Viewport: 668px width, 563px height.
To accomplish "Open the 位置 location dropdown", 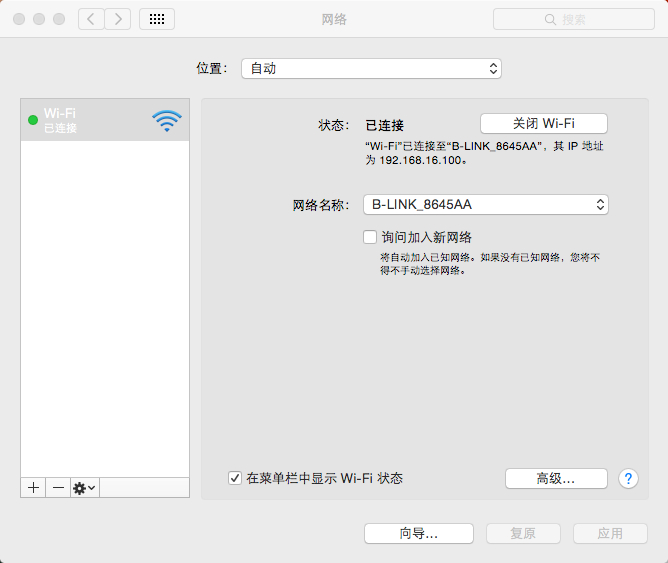I will pos(371,69).
